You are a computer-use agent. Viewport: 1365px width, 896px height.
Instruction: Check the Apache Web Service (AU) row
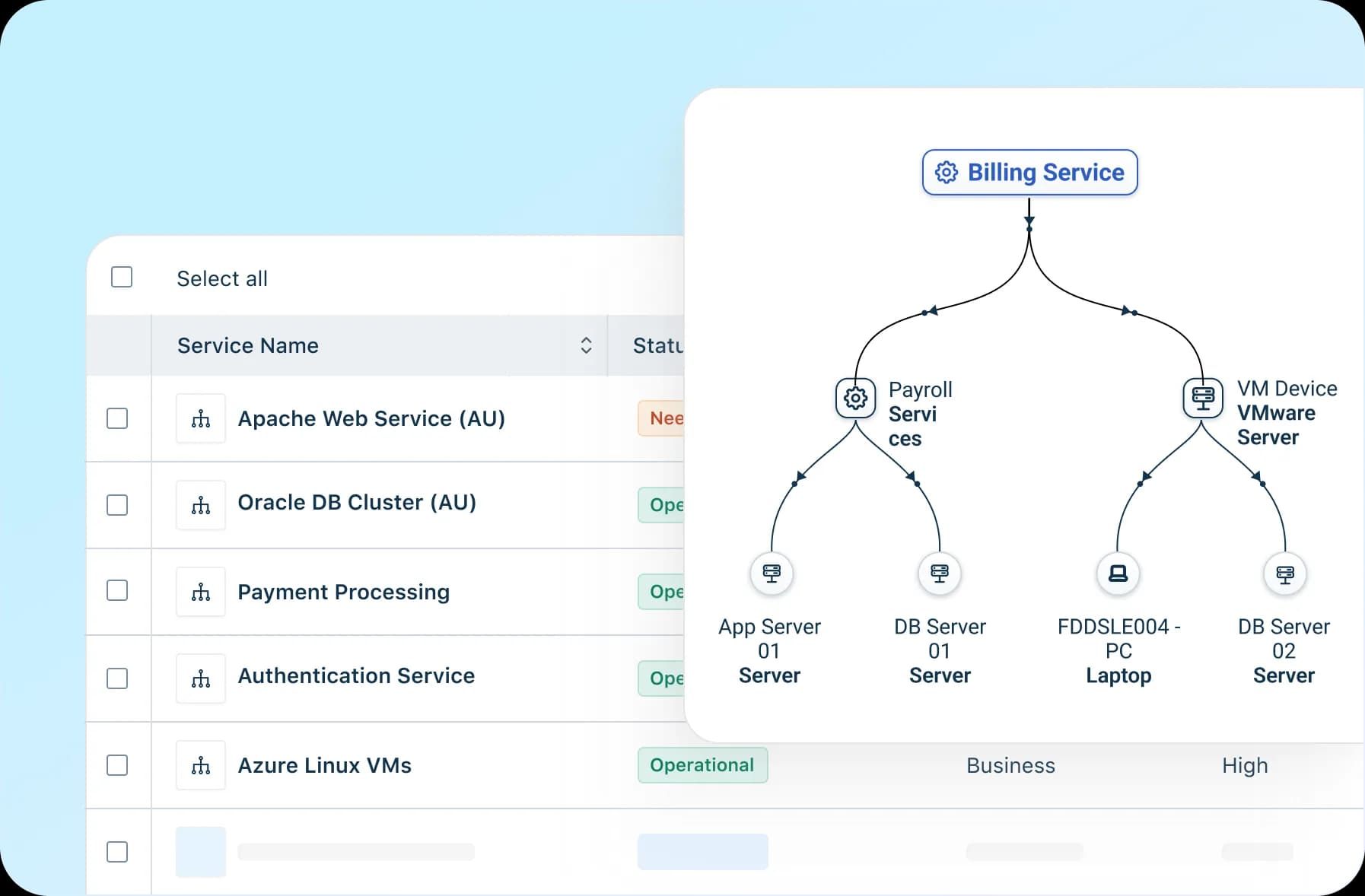117,418
